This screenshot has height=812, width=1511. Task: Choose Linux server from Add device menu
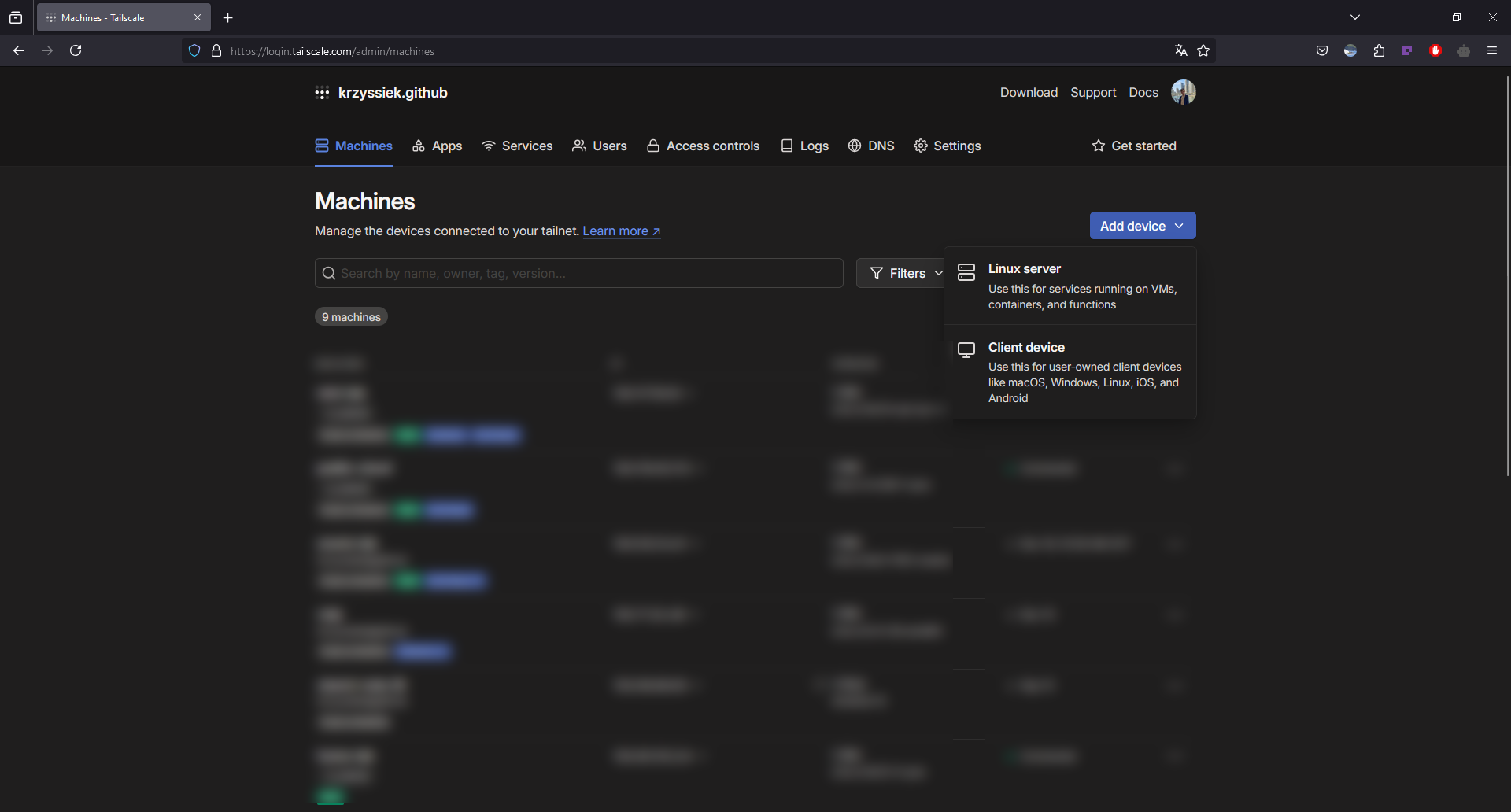1070,286
